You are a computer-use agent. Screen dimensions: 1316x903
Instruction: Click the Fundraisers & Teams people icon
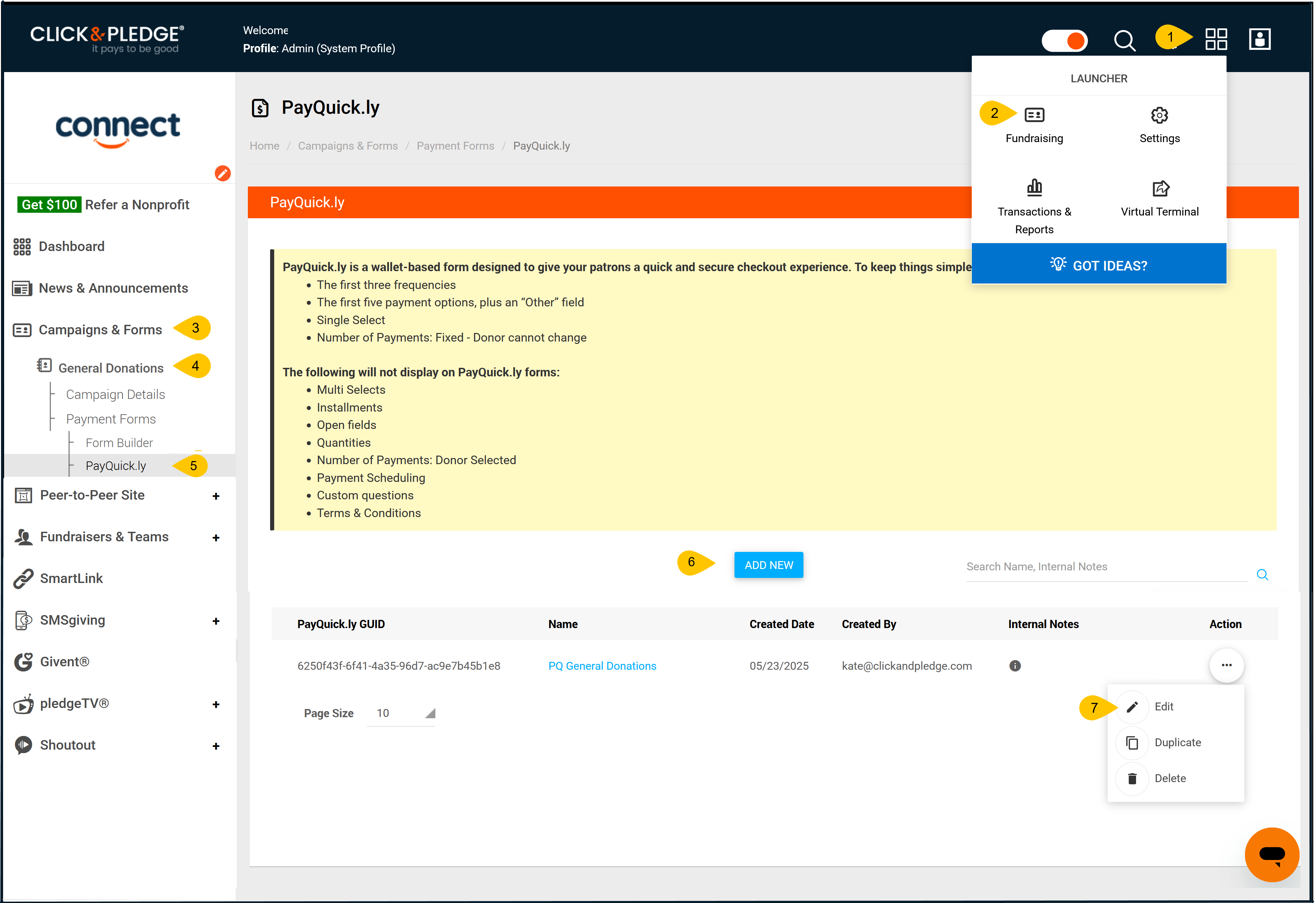[x=23, y=537]
